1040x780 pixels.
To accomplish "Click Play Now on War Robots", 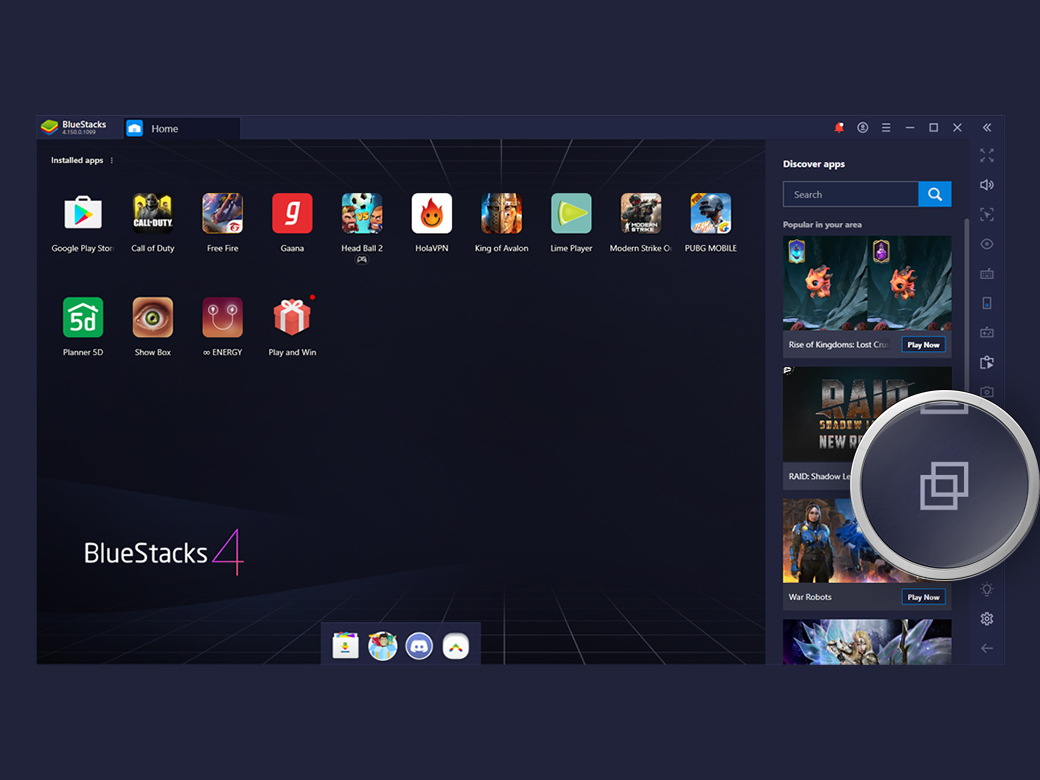I will 923,597.
